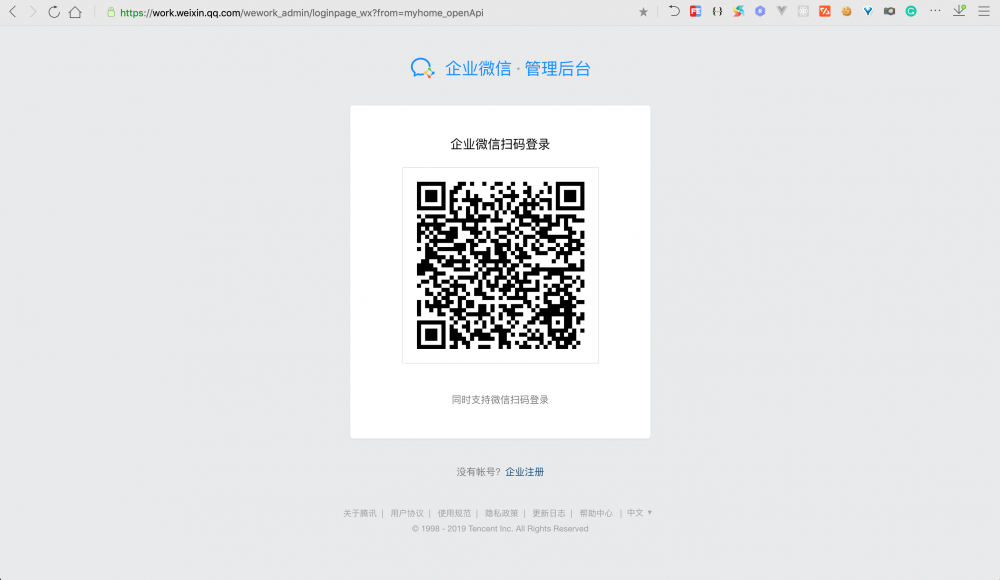Open the red FE extension icon
This screenshot has height=580, width=1000.
pyautogui.click(x=696, y=11)
